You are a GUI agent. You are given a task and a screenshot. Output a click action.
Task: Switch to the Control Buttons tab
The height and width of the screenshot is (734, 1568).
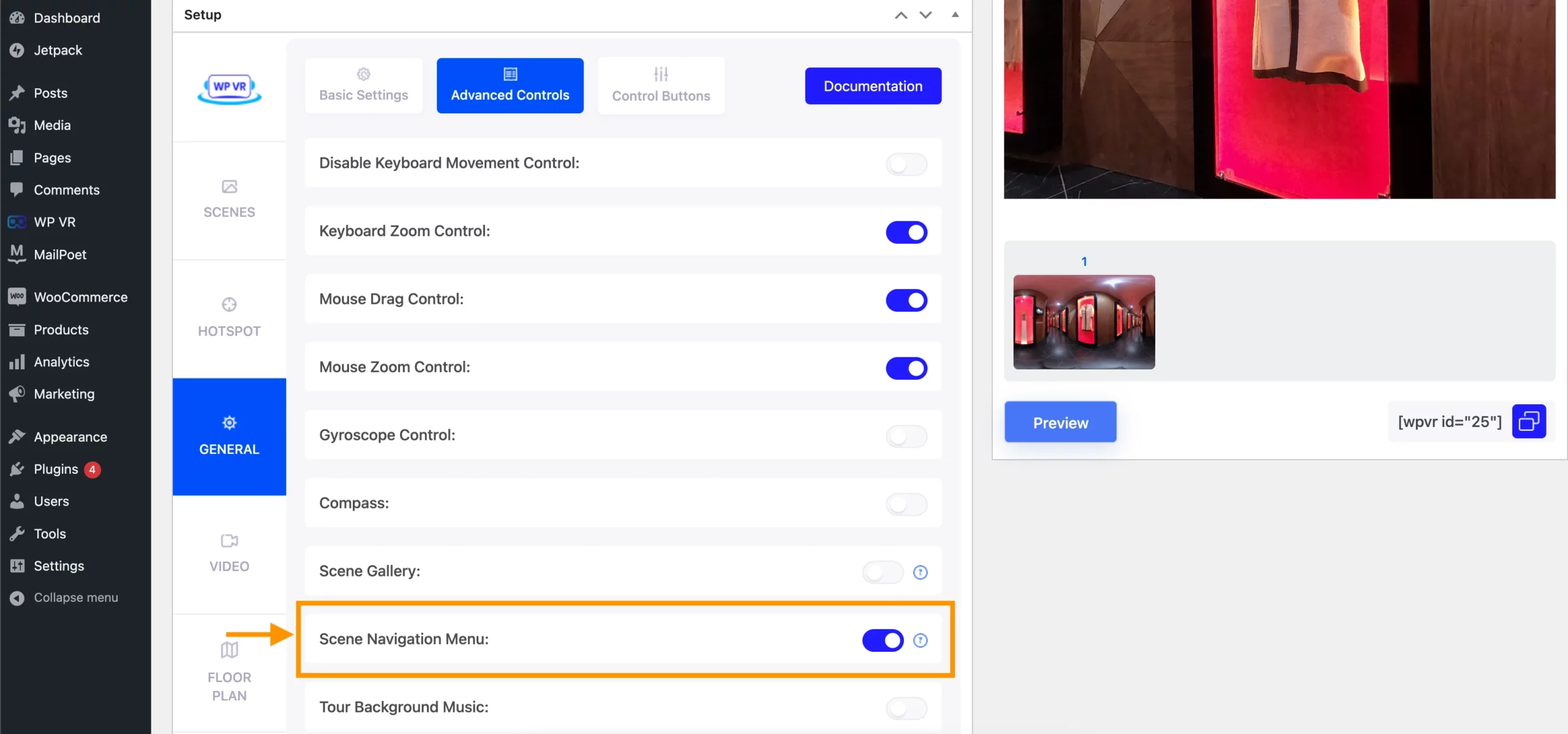[661, 85]
